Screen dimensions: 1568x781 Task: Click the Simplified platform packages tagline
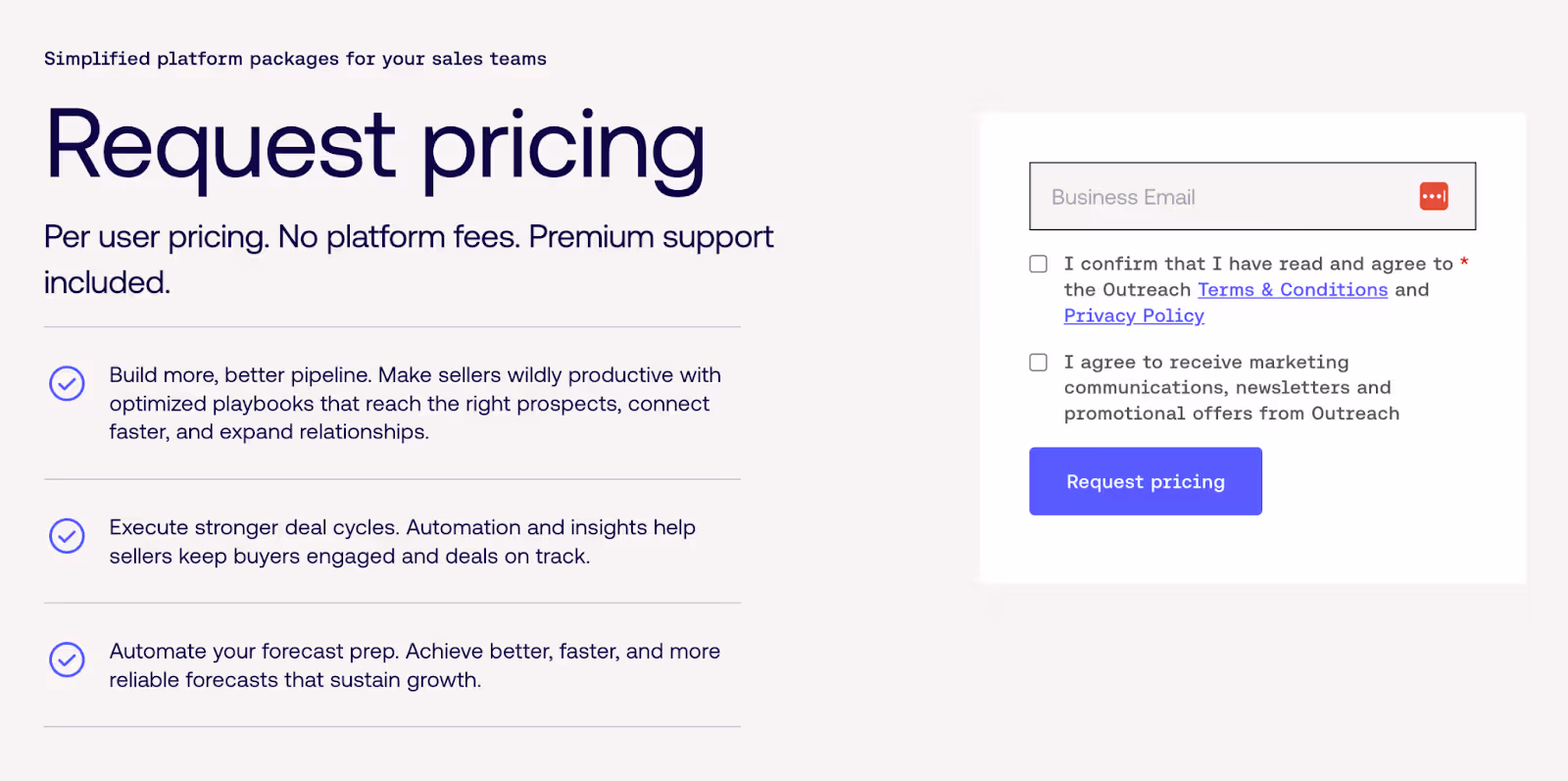(295, 59)
